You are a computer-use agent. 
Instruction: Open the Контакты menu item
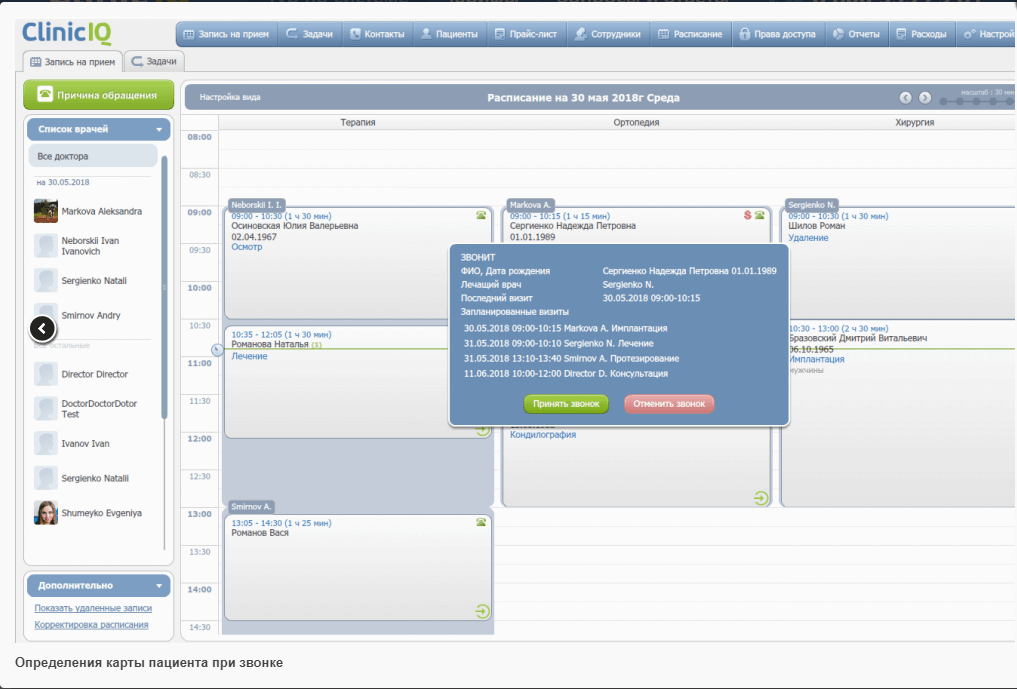click(377, 34)
